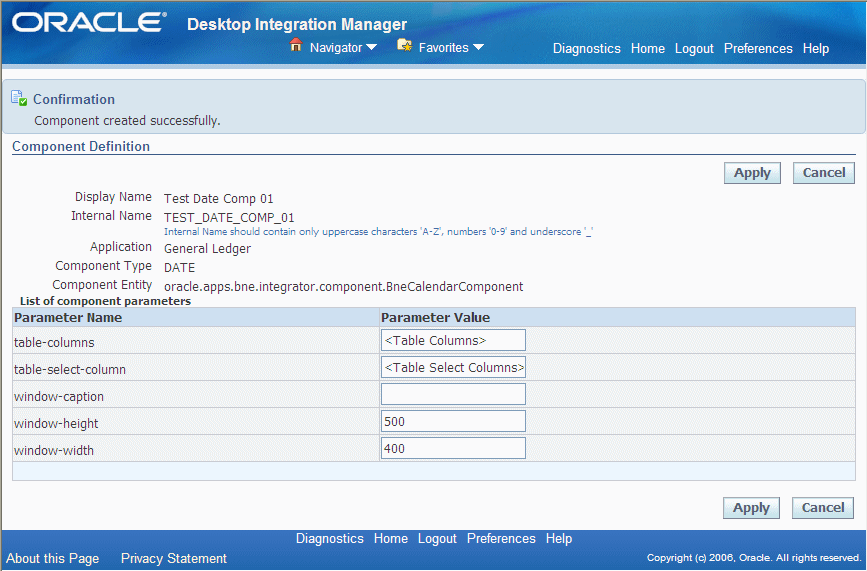Click the Navigator home icon

click(x=296, y=45)
